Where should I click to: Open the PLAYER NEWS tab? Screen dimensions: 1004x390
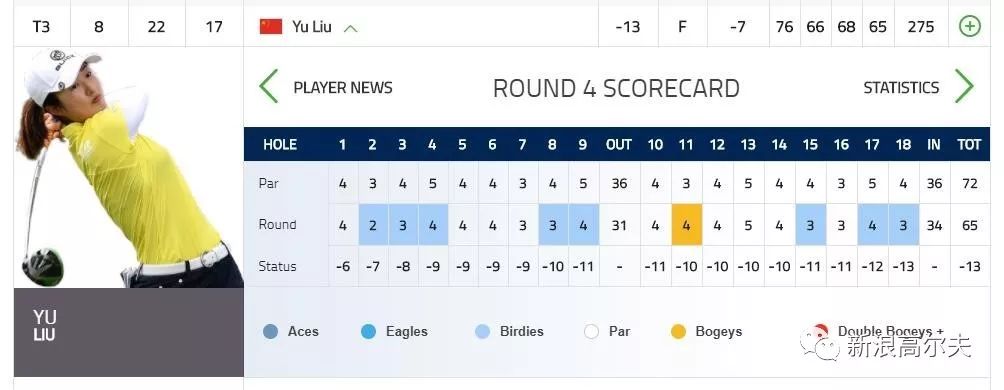click(343, 88)
